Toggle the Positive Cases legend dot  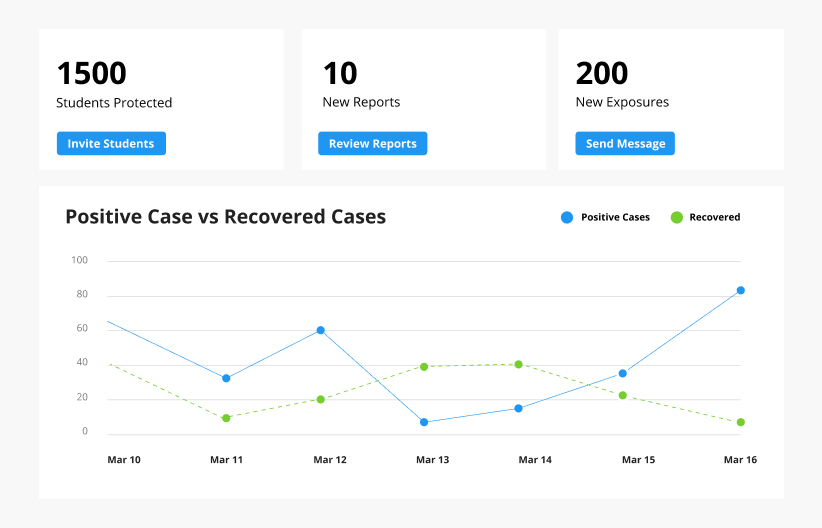click(x=567, y=217)
